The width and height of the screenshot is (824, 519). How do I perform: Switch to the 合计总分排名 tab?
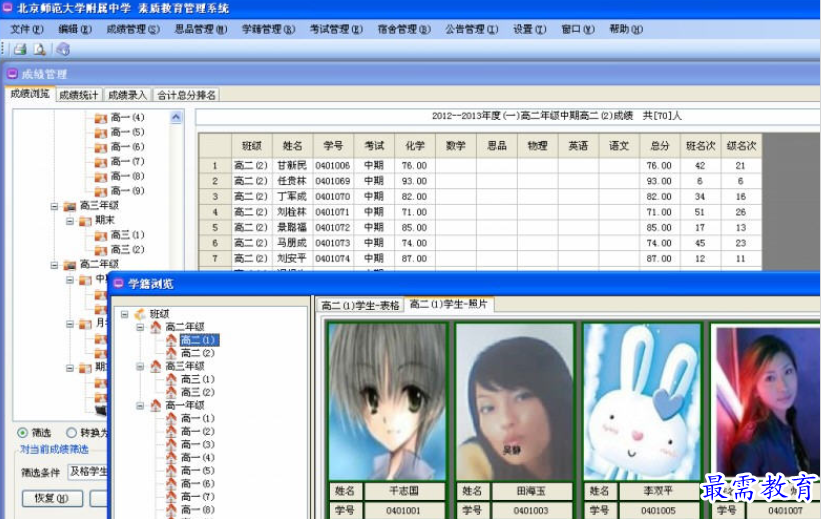click(187, 95)
